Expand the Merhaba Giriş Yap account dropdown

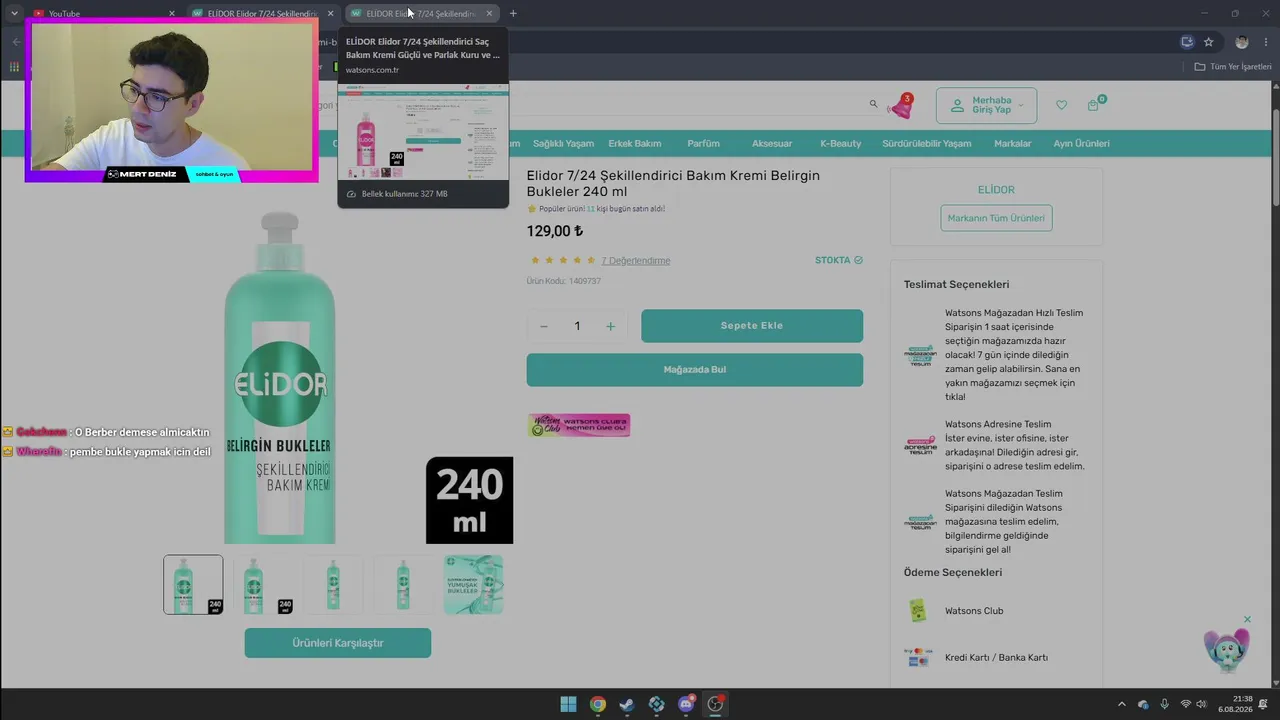pyautogui.click(x=986, y=105)
